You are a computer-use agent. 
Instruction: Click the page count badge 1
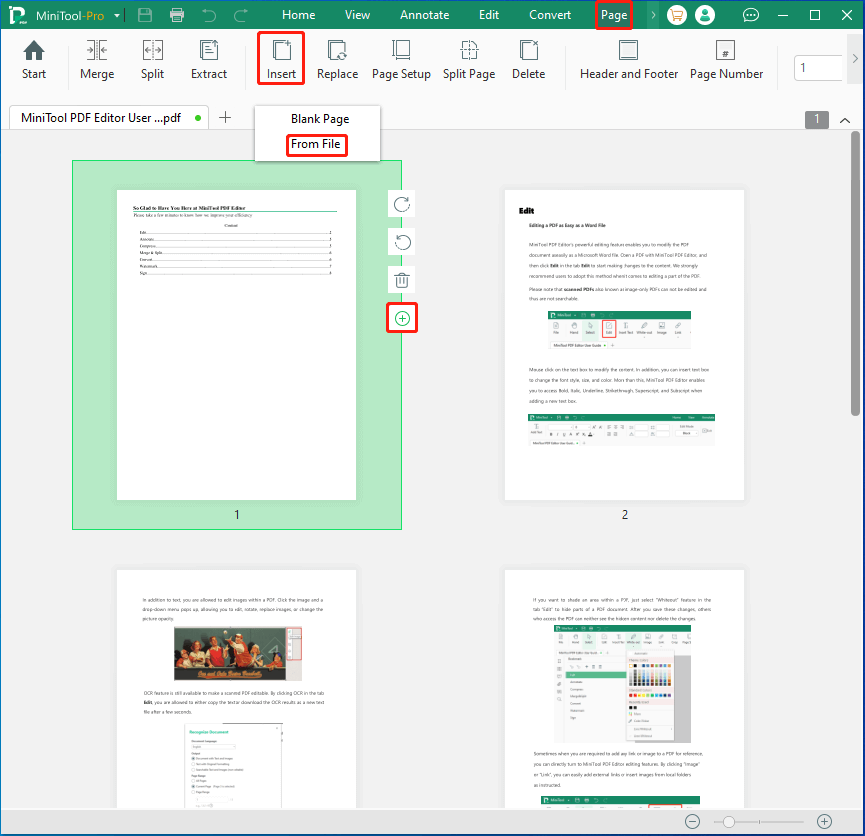(816, 119)
